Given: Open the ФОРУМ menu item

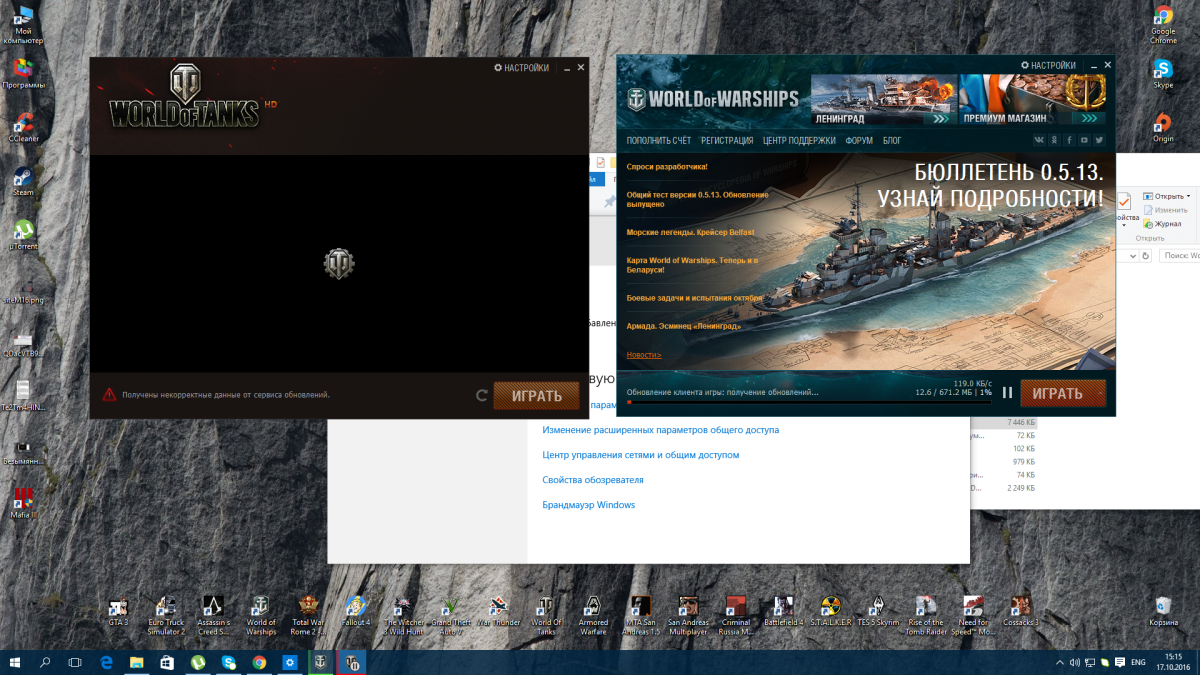Looking at the screenshot, I should tap(859, 141).
